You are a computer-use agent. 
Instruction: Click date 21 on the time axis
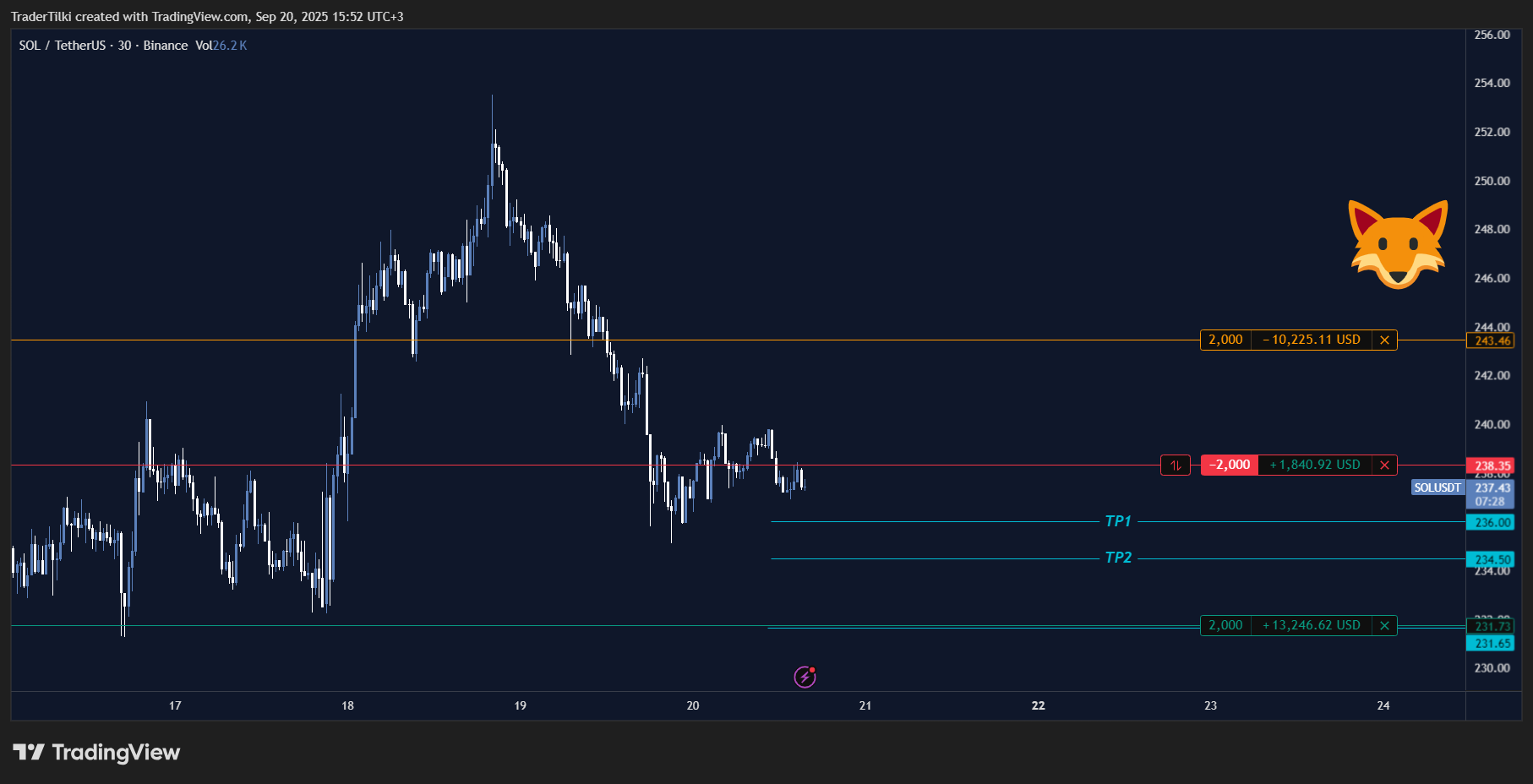(865, 705)
